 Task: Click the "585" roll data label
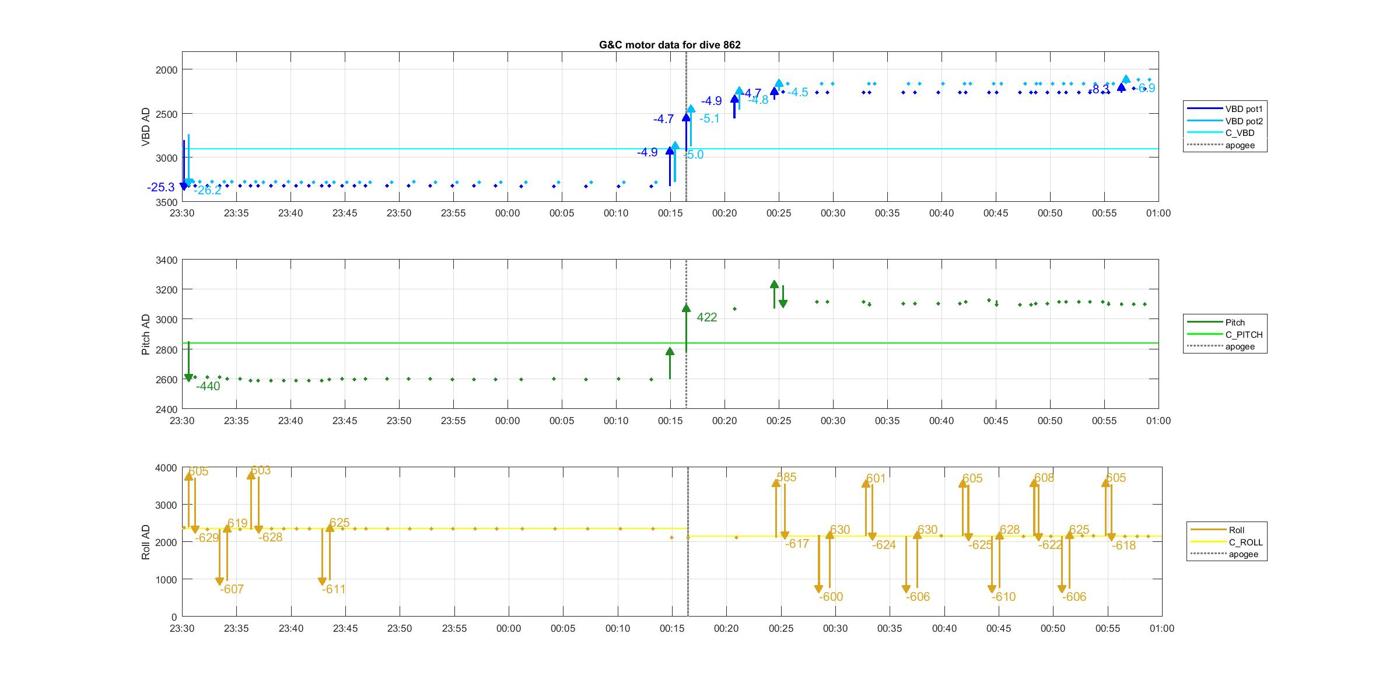(787, 477)
